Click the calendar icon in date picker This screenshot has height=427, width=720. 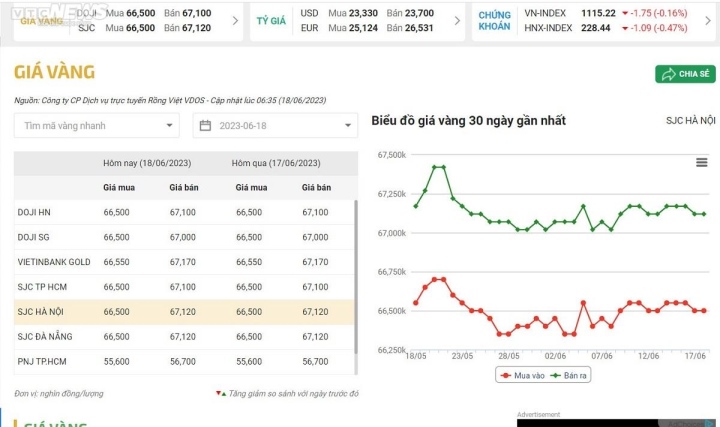click(x=205, y=125)
